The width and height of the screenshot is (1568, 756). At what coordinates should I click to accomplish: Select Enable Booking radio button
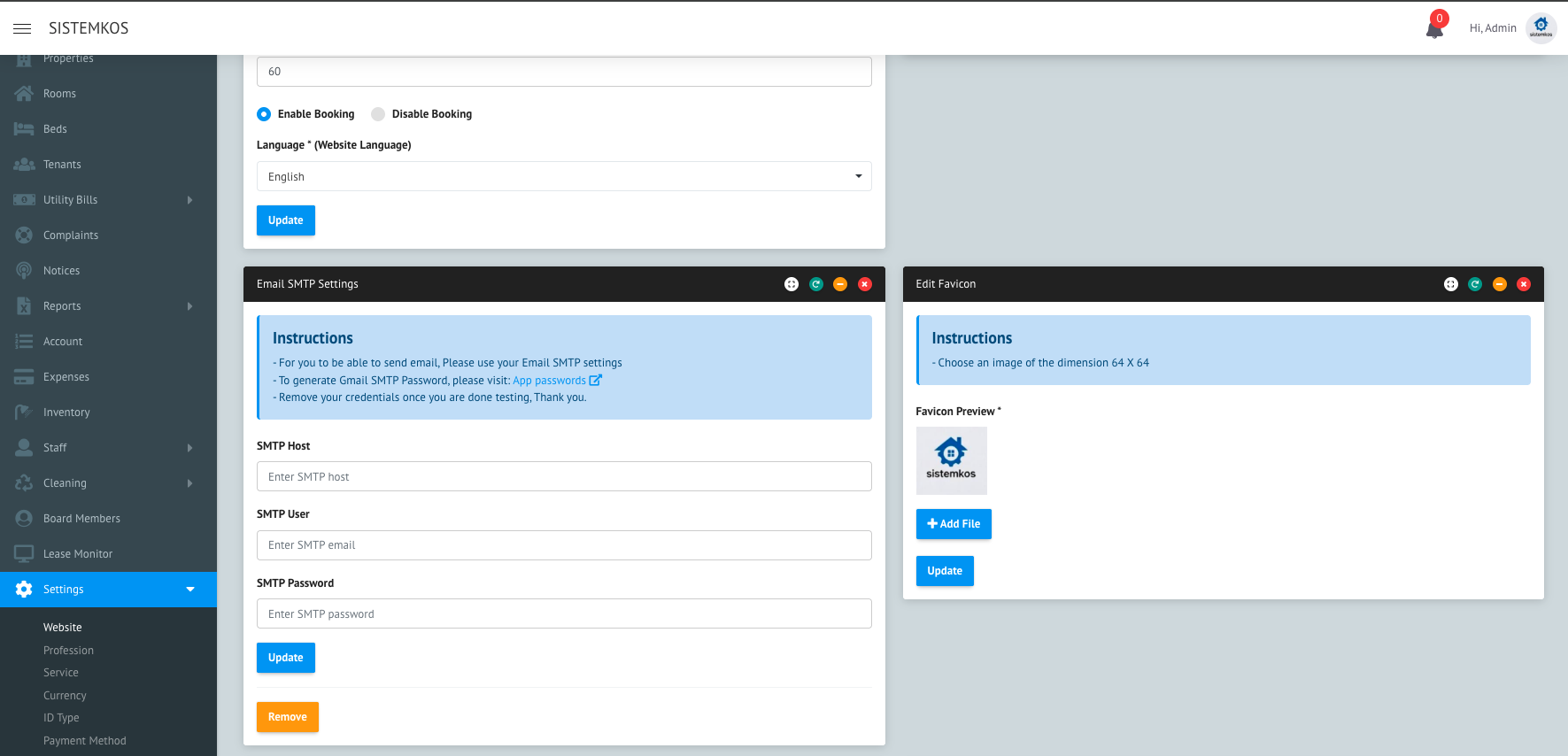pyautogui.click(x=264, y=114)
